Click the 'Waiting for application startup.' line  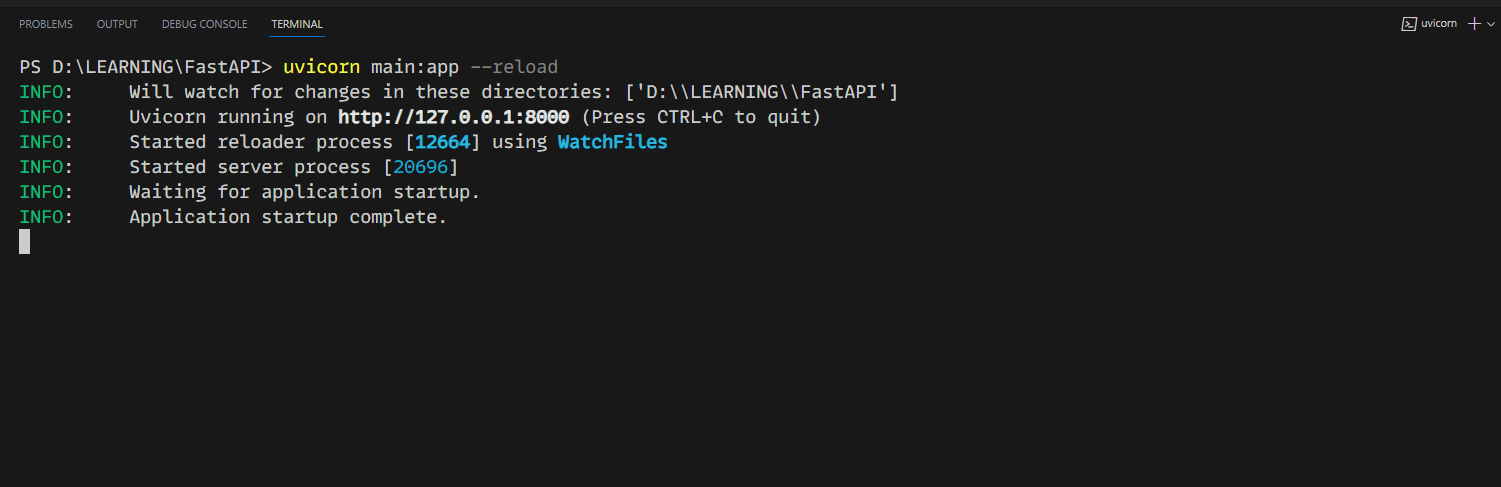[304, 192]
